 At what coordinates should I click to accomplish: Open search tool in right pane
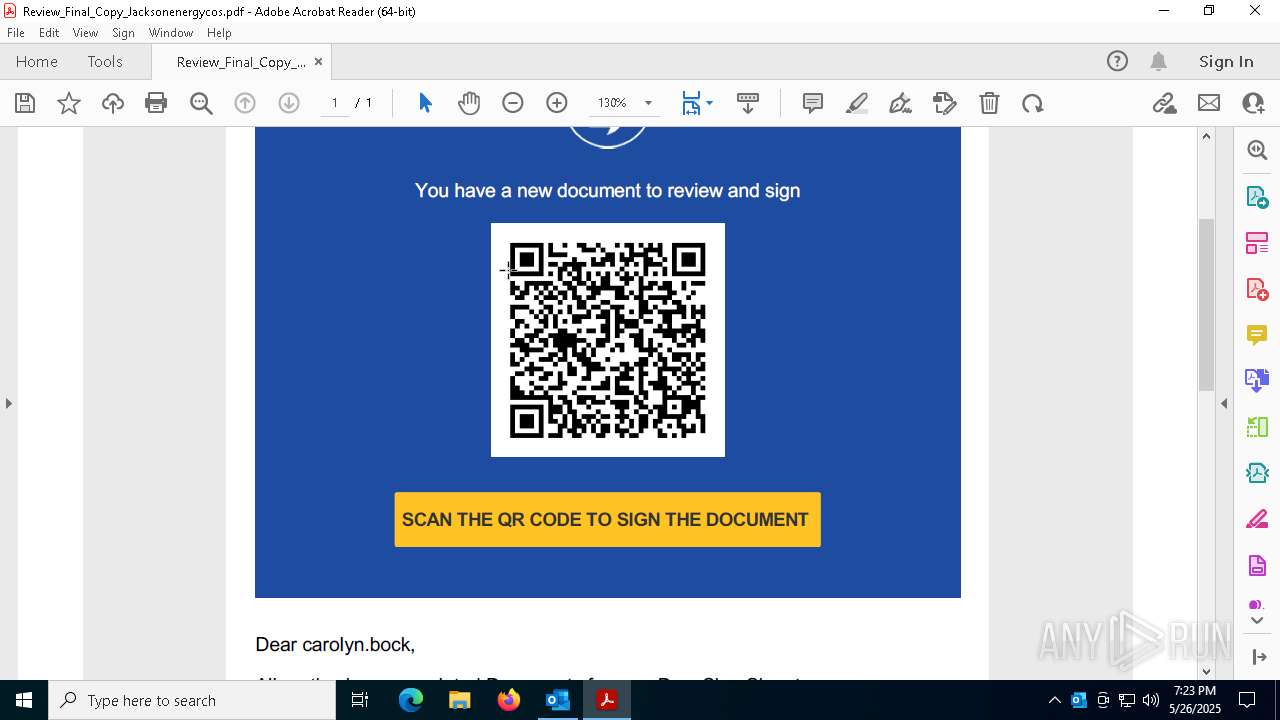click(1257, 150)
